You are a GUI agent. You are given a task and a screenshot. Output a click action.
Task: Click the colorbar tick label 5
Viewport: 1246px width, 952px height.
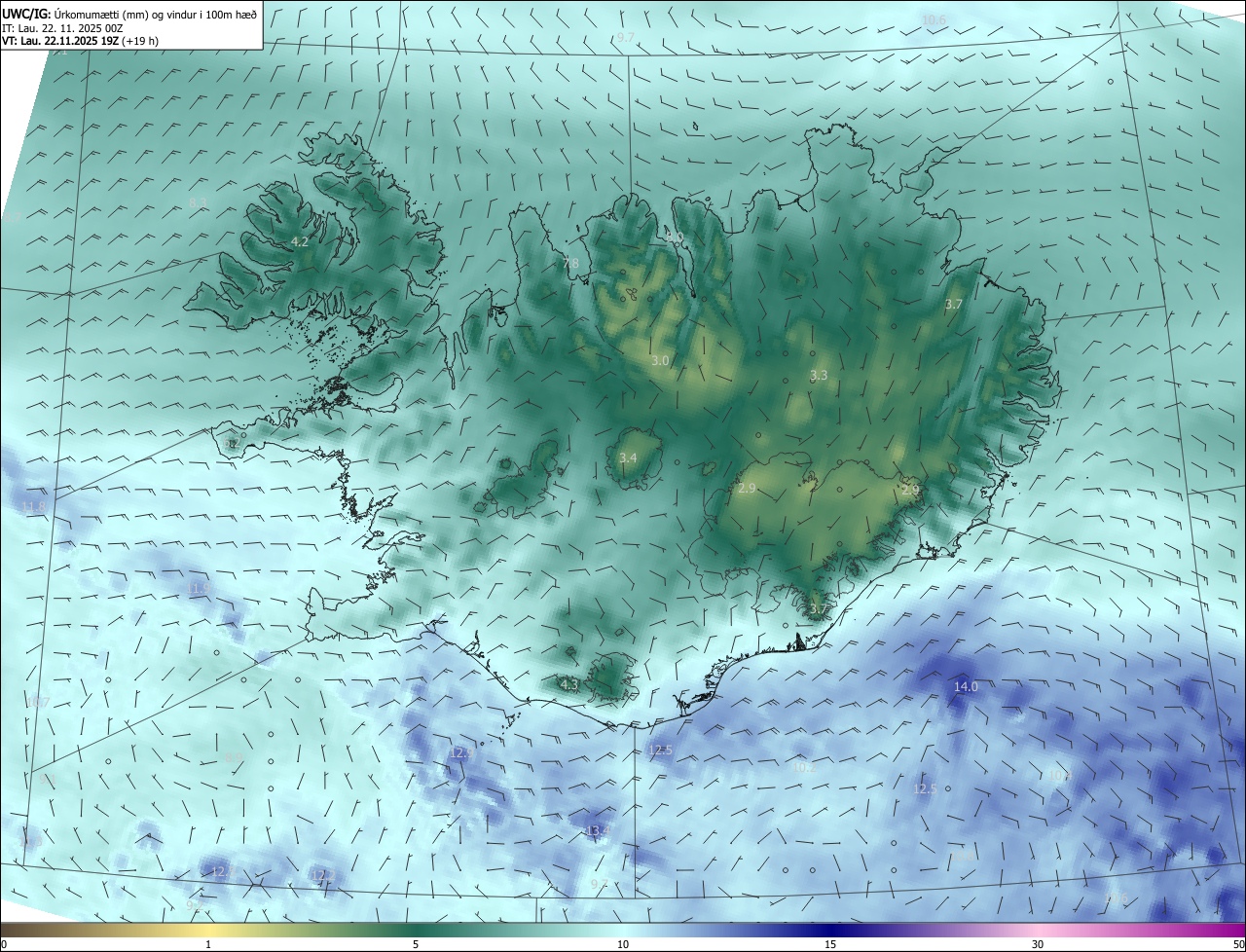tap(416, 944)
